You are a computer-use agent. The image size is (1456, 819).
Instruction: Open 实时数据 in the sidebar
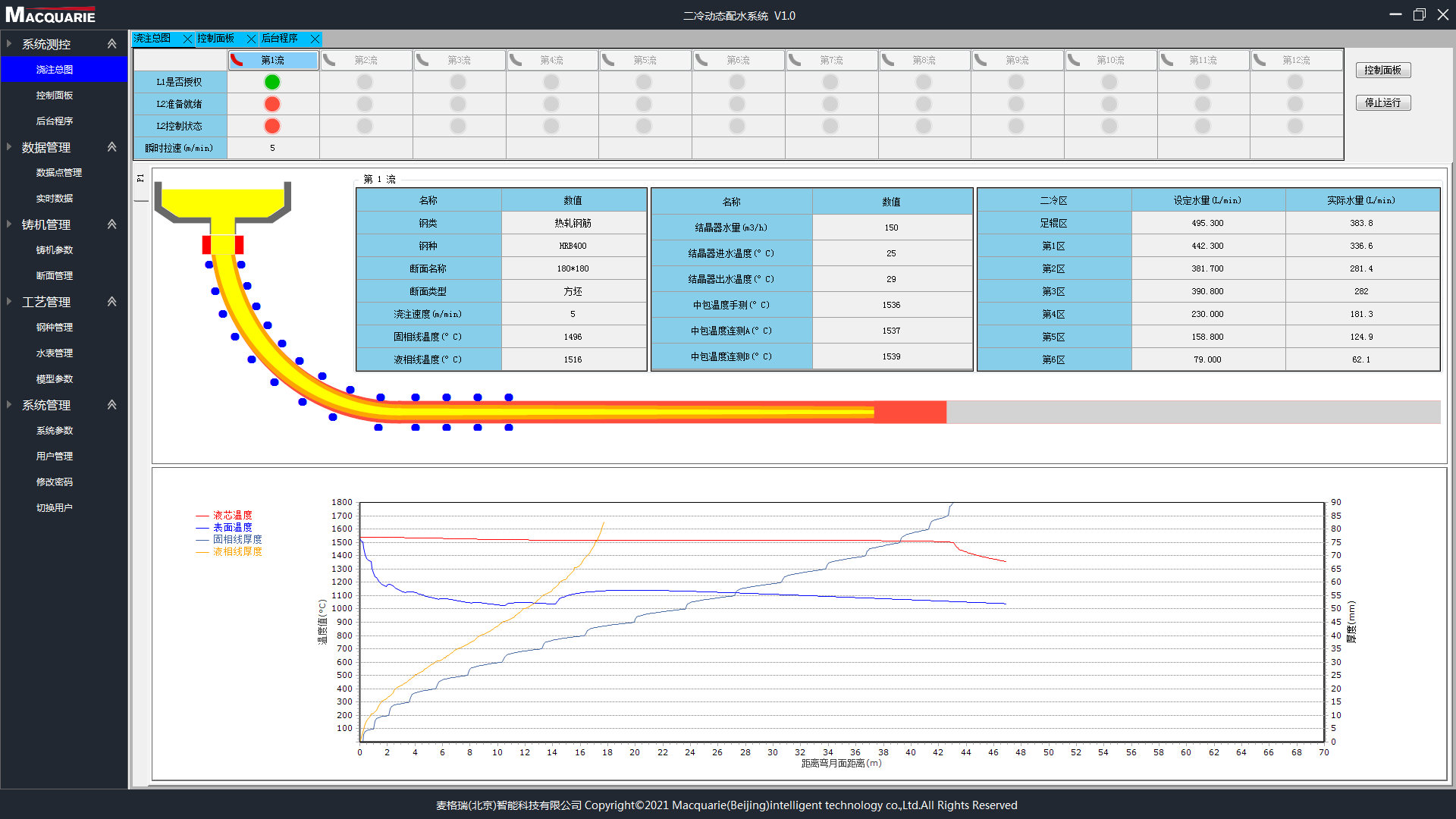tap(55, 199)
